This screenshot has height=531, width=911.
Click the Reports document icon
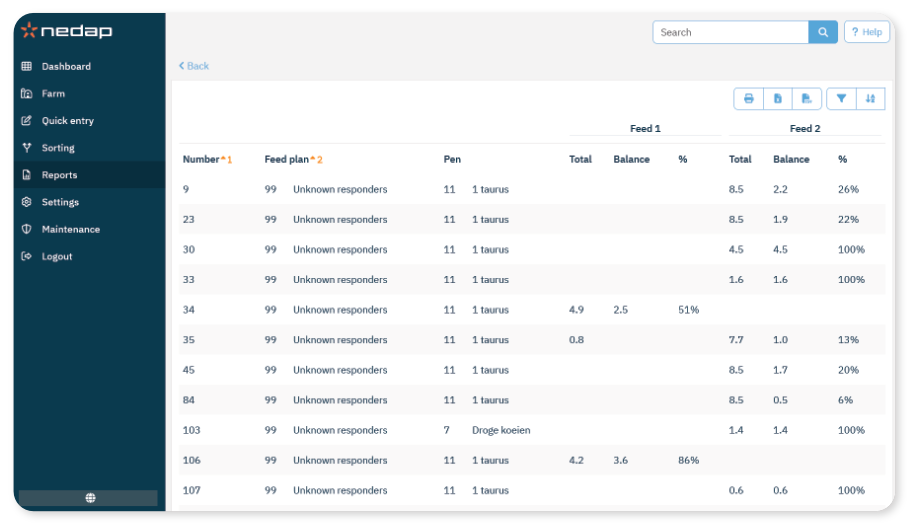(27, 175)
